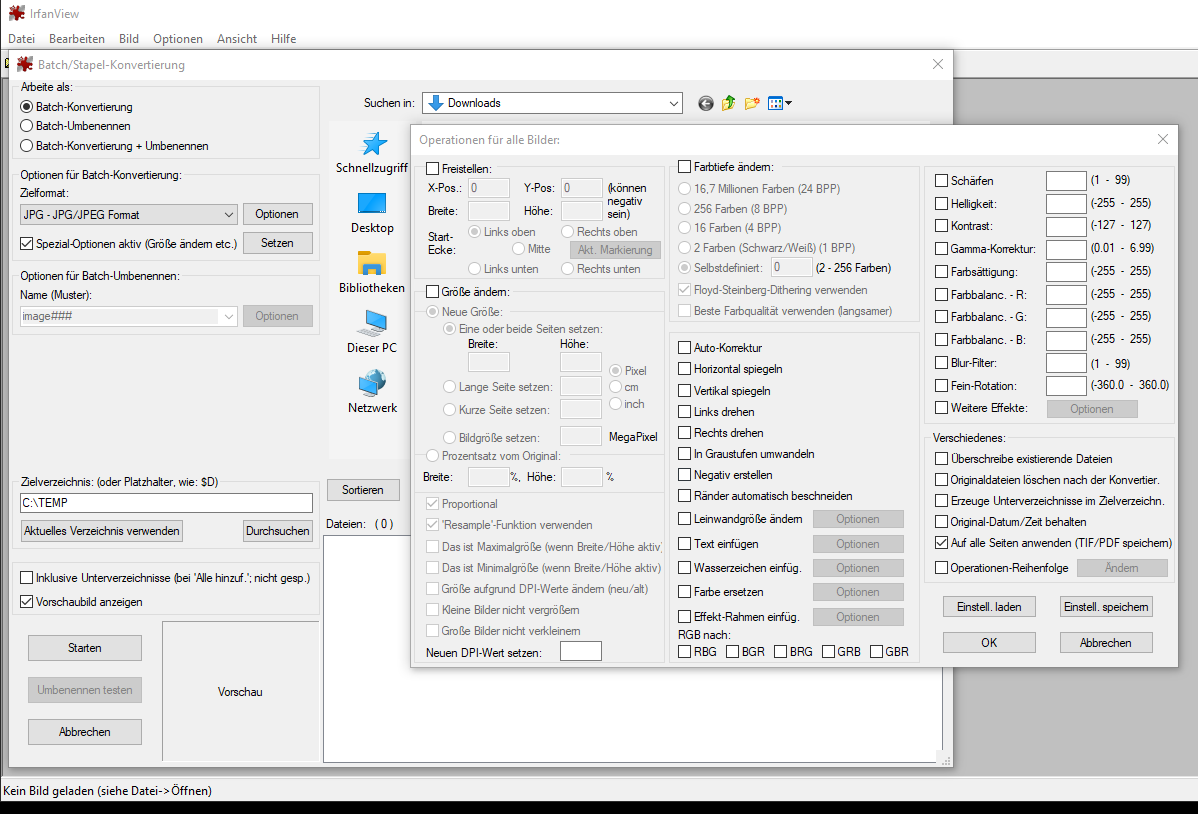Open the Netzwerk globe icon

372,383
